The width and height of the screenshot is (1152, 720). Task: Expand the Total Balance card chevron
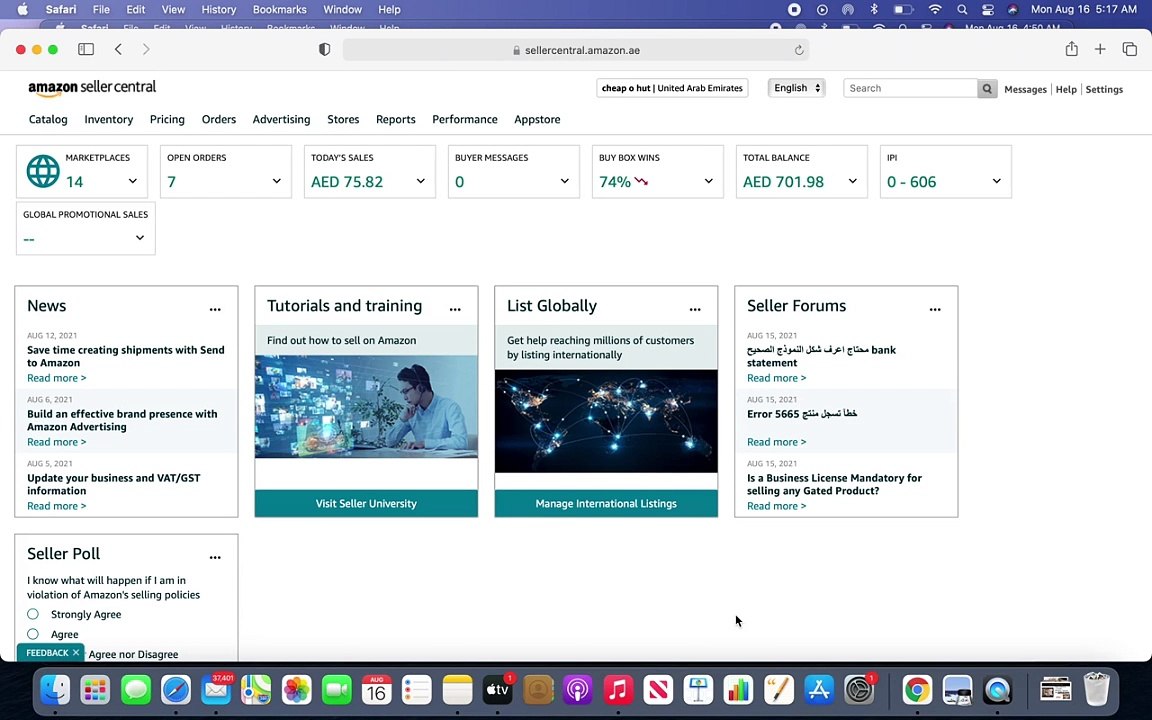[853, 181]
